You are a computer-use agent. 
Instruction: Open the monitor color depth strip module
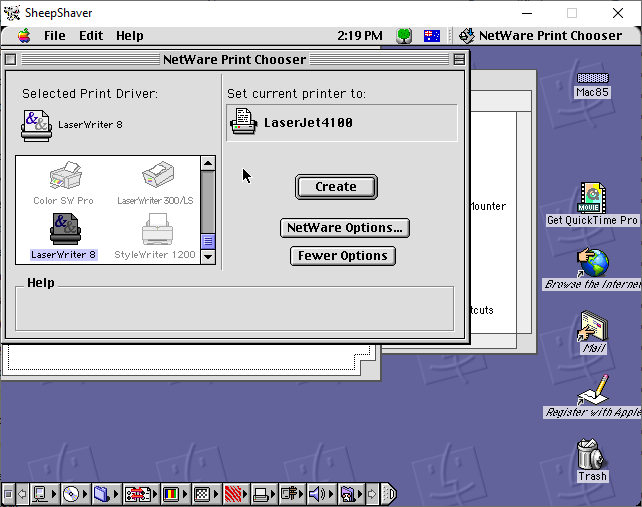(x=175, y=494)
